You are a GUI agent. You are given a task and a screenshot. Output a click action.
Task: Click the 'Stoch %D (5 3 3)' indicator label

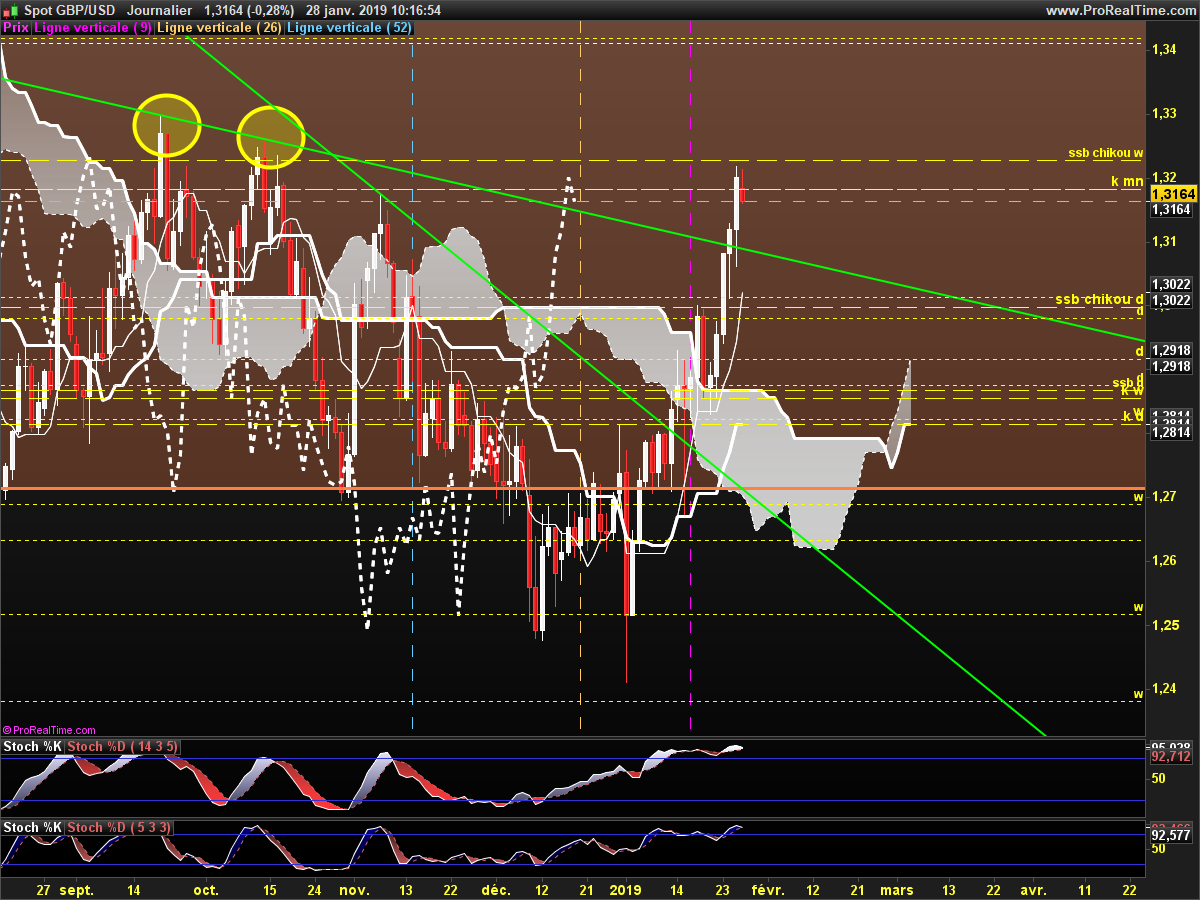tap(121, 827)
